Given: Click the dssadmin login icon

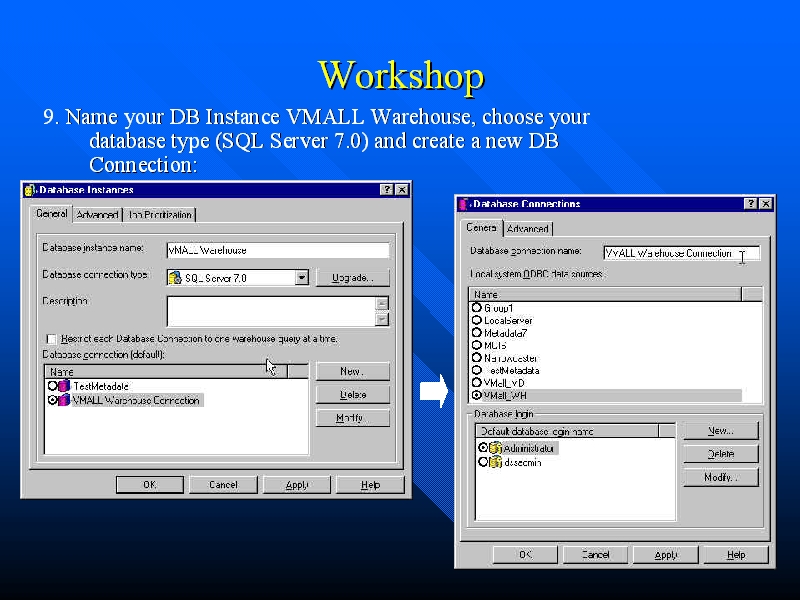Looking at the screenshot, I should [495, 462].
